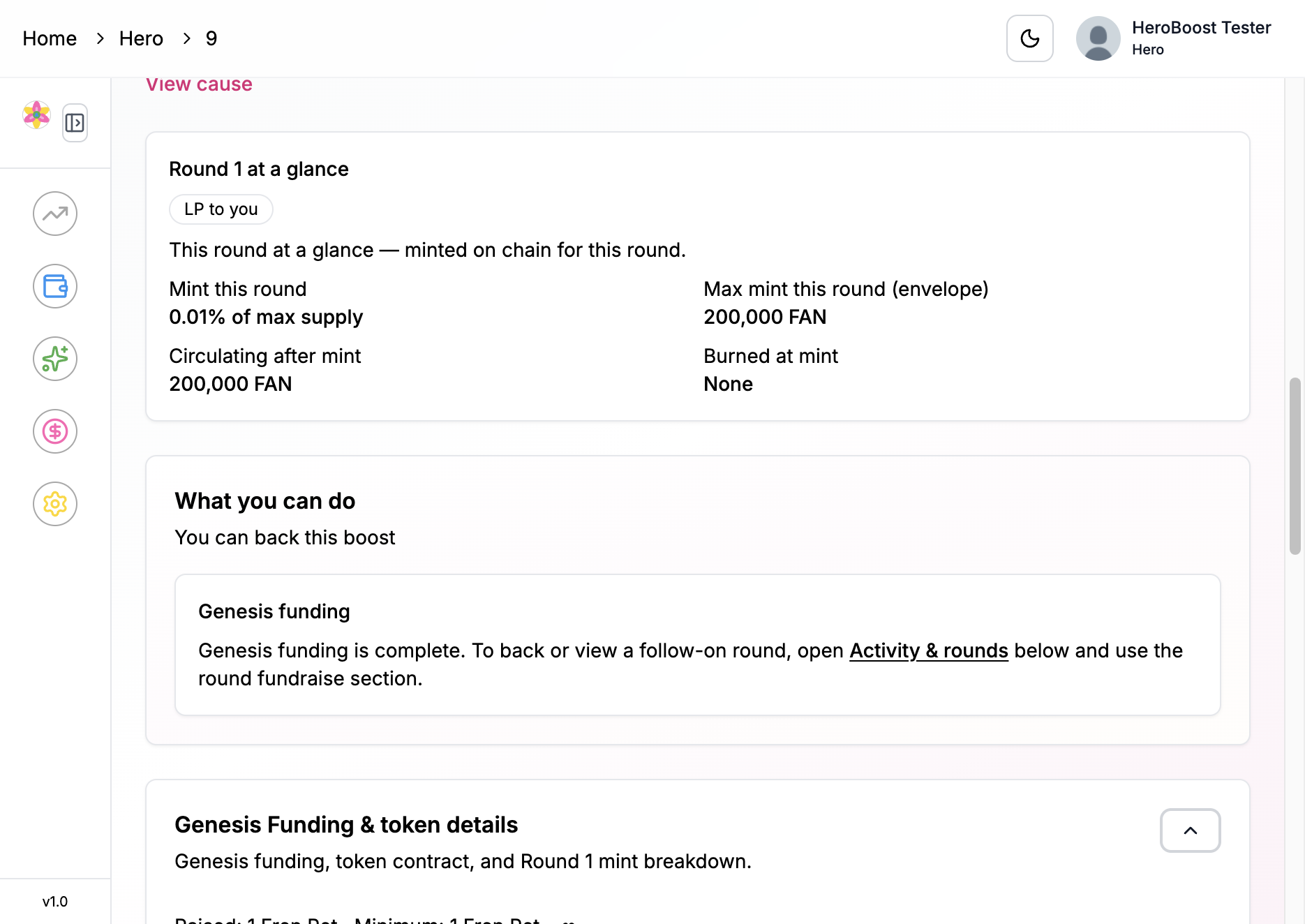
Task: Collapse Genesis Funding & token details section
Action: (1190, 830)
